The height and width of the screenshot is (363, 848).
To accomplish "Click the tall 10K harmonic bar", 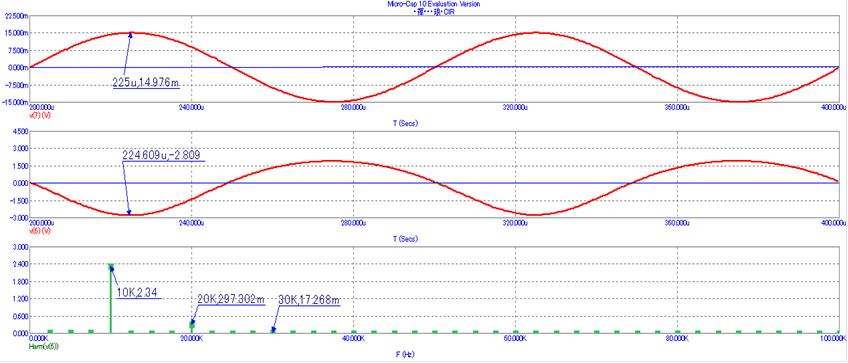I will 111,299.
